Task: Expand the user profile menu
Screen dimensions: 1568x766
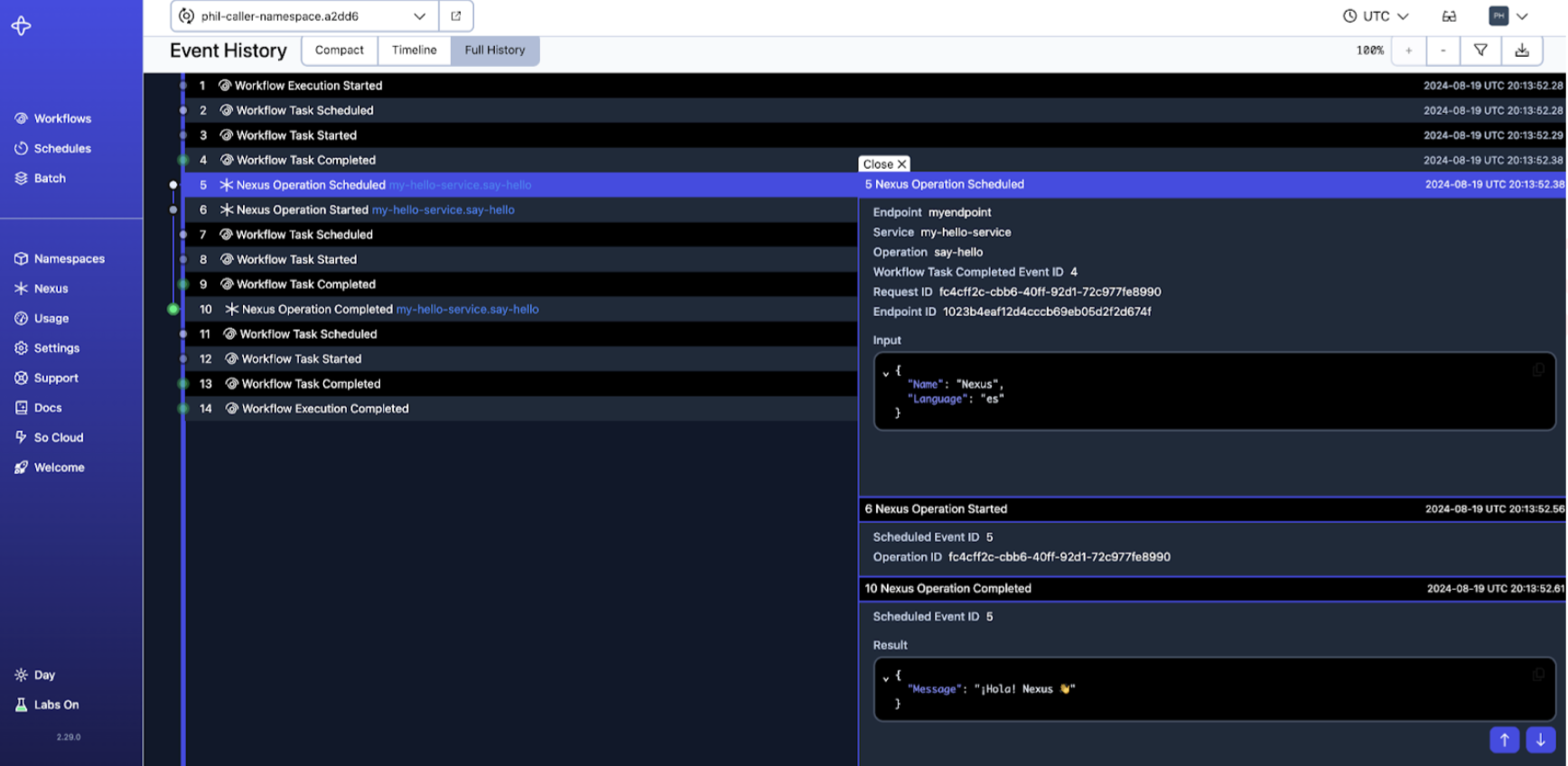Action: [1508, 16]
